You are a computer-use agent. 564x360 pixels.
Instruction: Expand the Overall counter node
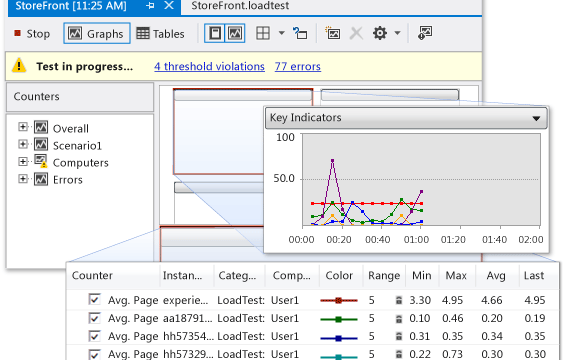(23, 127)
